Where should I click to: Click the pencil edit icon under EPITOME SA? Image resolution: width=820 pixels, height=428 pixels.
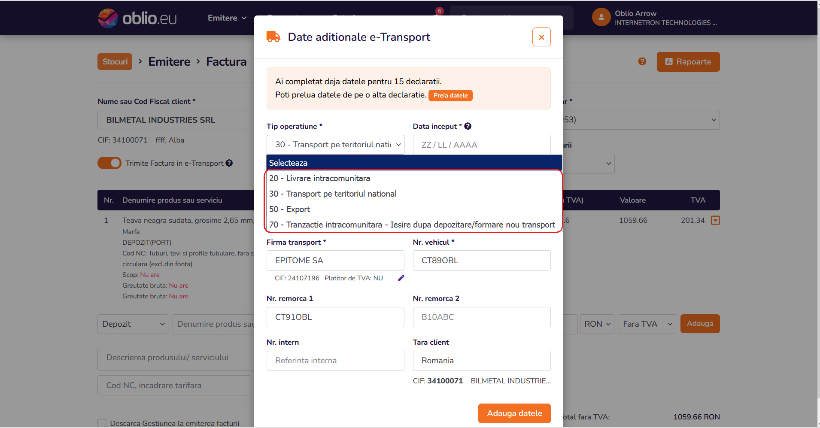coord(401,278)
